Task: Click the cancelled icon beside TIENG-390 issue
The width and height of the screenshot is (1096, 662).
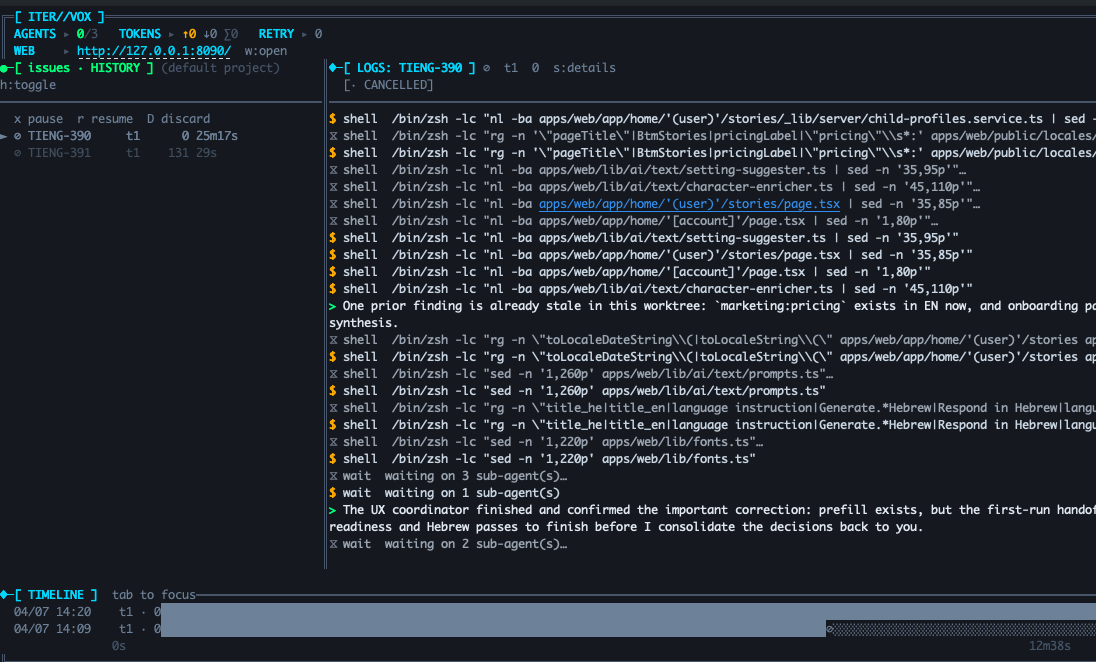Action: coord(18,136)
